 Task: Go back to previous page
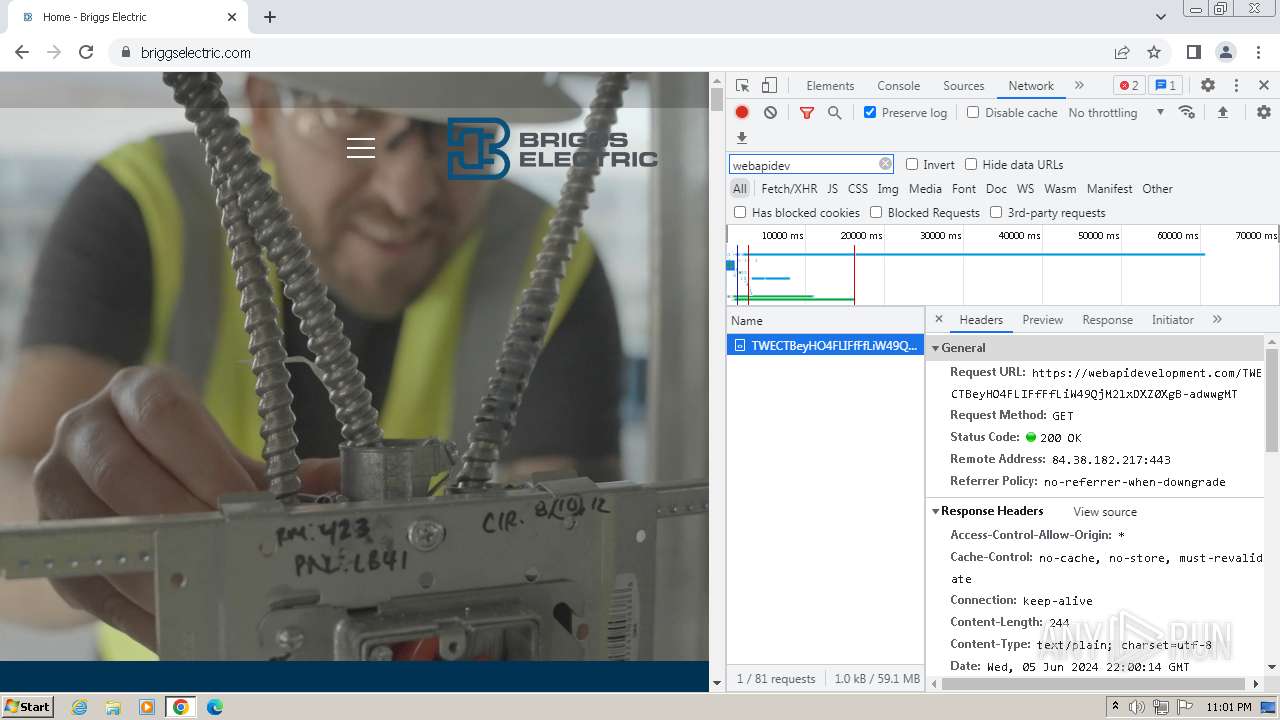point(22,52)
